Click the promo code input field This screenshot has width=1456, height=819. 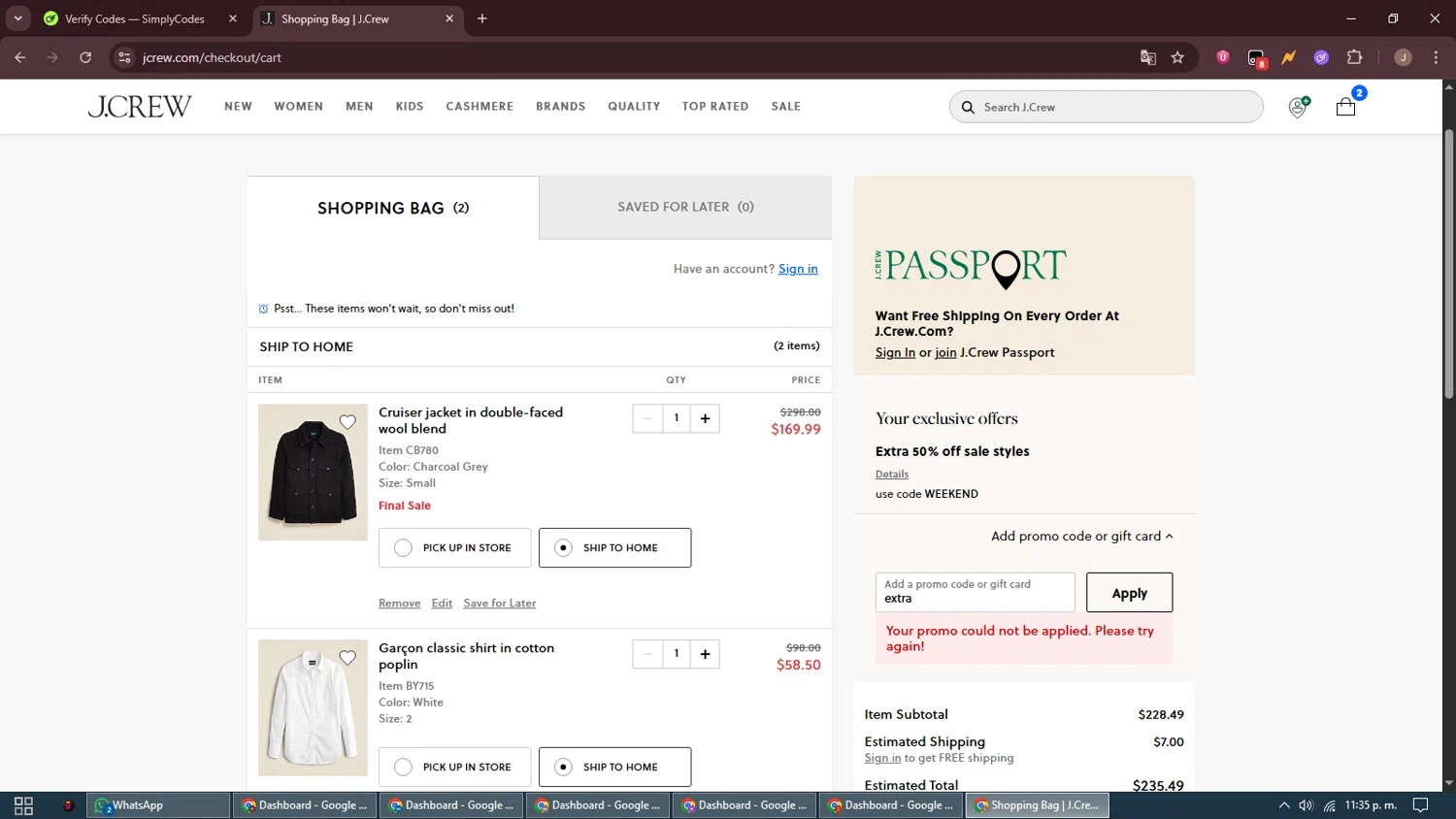[975, 592]
